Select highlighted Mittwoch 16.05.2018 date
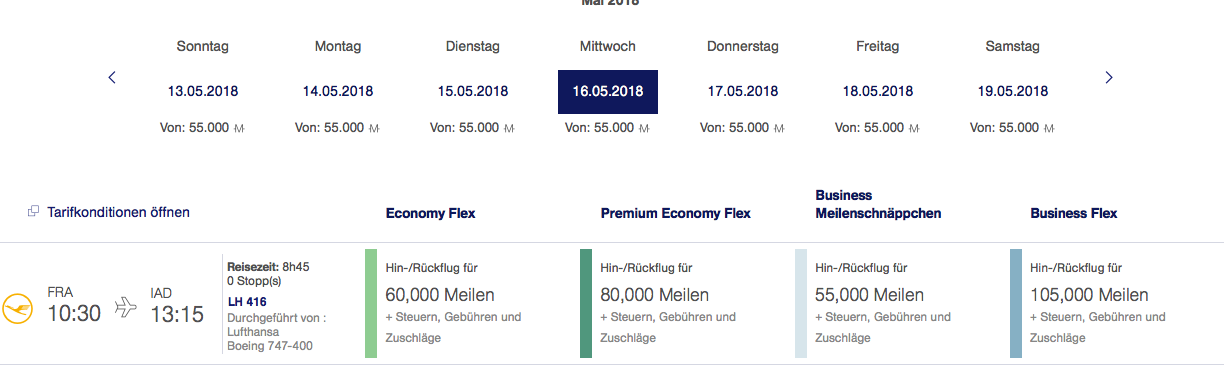 (608, 91)
